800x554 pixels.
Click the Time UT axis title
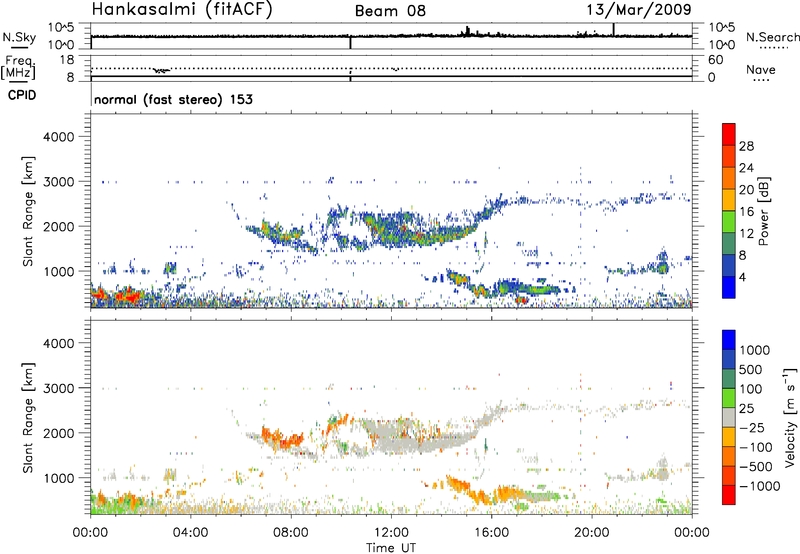[x=391, y=547]
